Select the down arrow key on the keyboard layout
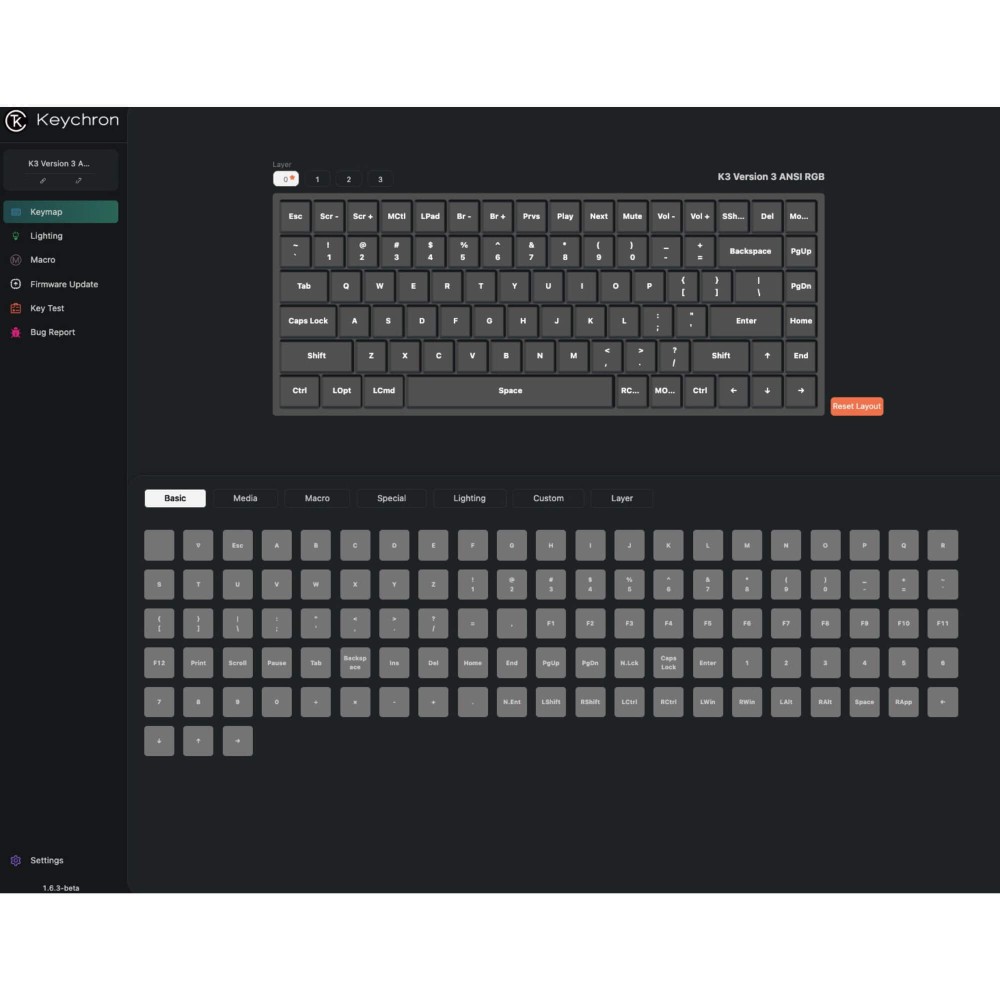Image resolution: width=1000 pixels, height=1000 pixels. click(x=767, y=390)
